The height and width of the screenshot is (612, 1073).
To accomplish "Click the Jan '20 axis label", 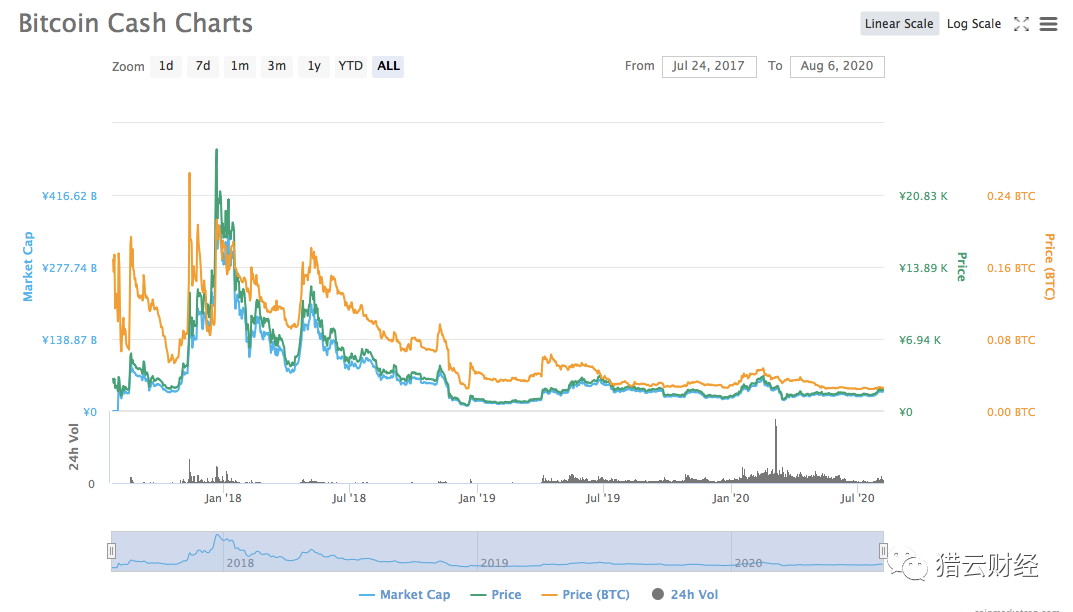I will click(x=731, y=498).
